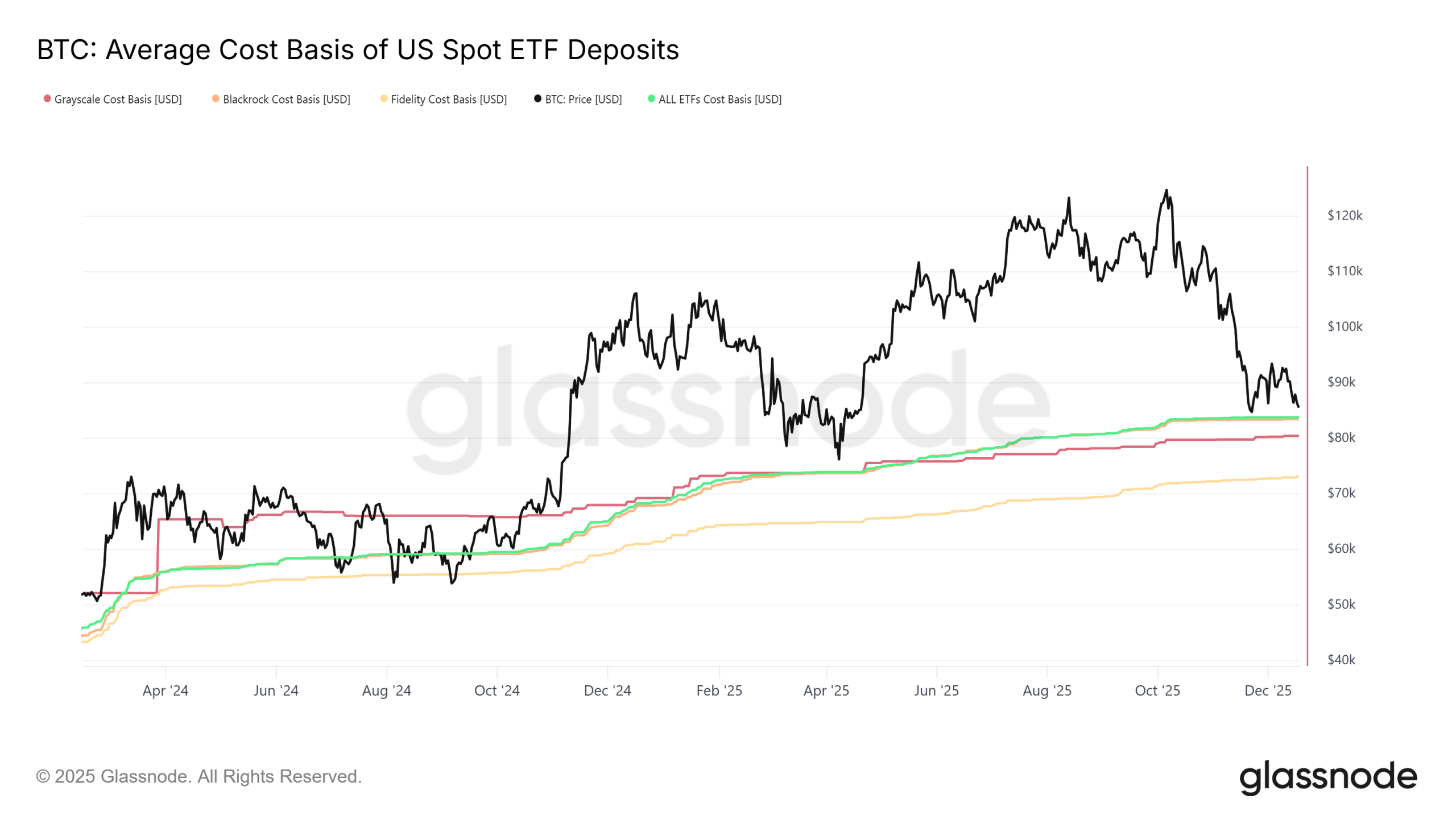Toggle the Fidelity Cost Basis series label
1456x819 pixels.
pyautogui.click(x=449, y=100)
